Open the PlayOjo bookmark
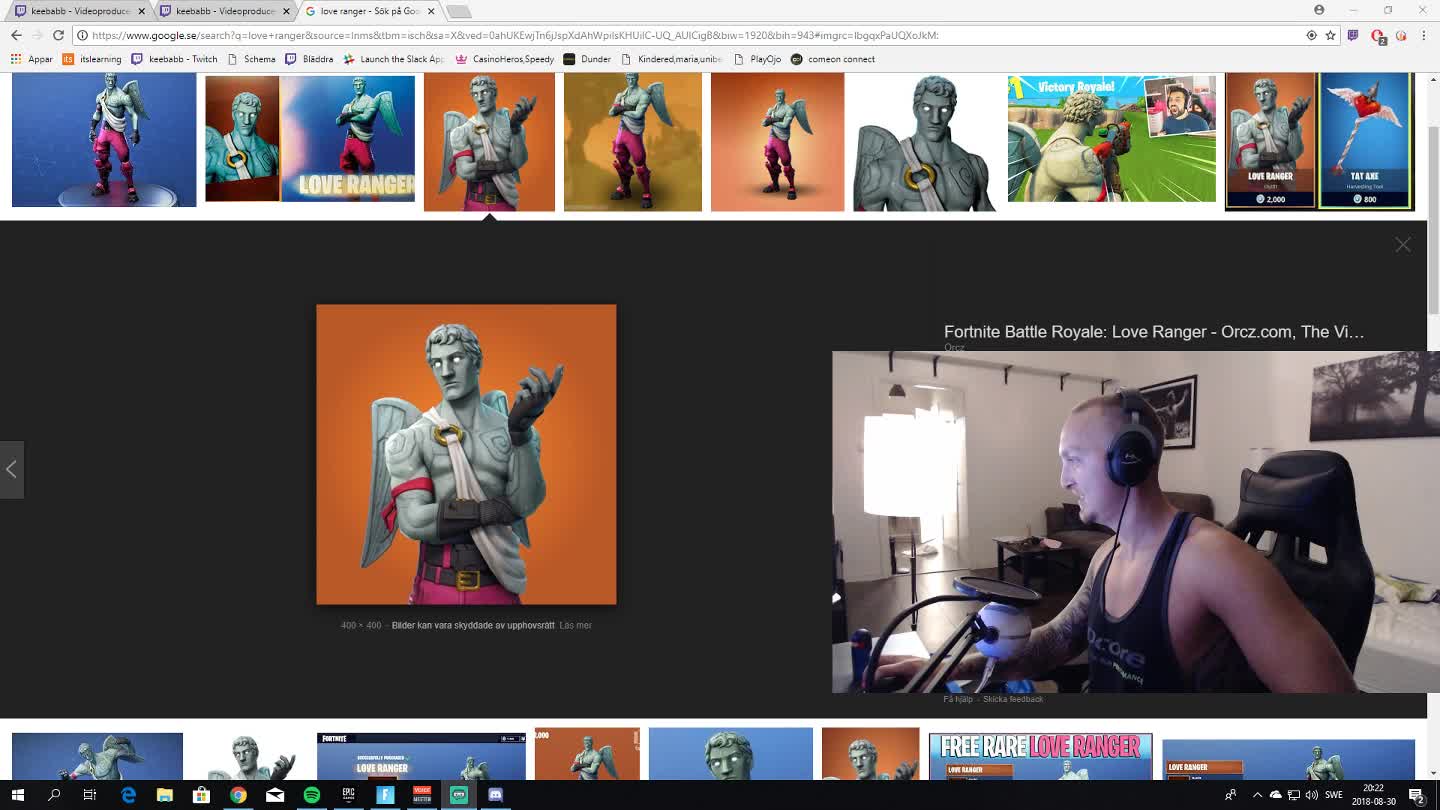This screenshot has height=810, width=1440. (x=757, y=59)
